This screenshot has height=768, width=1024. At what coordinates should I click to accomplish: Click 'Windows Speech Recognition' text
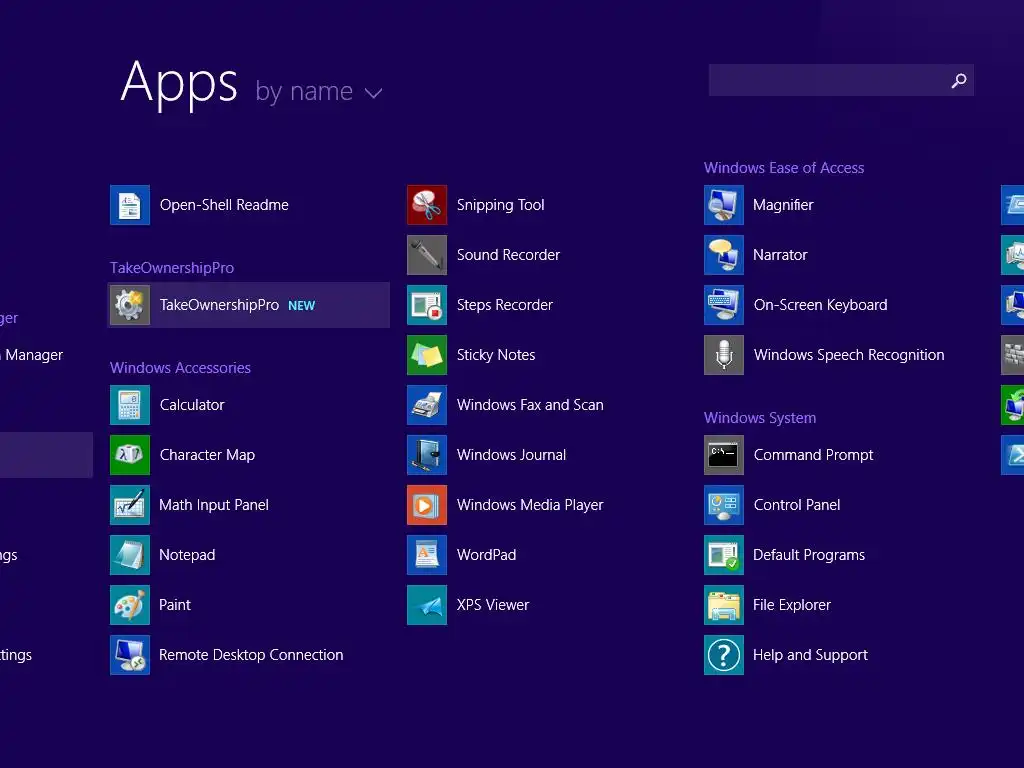[849, 355]
